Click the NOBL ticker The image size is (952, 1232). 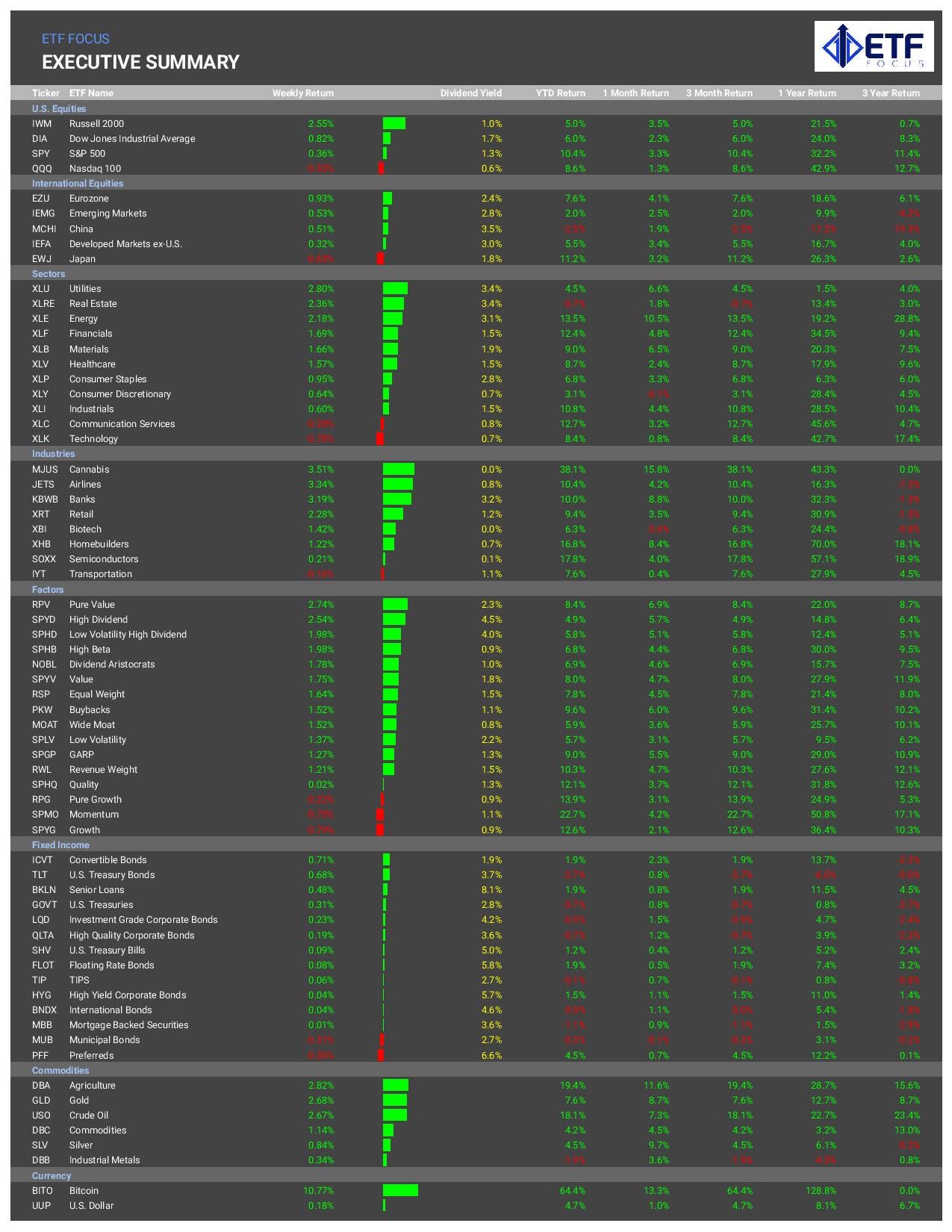tap(44, 664)
